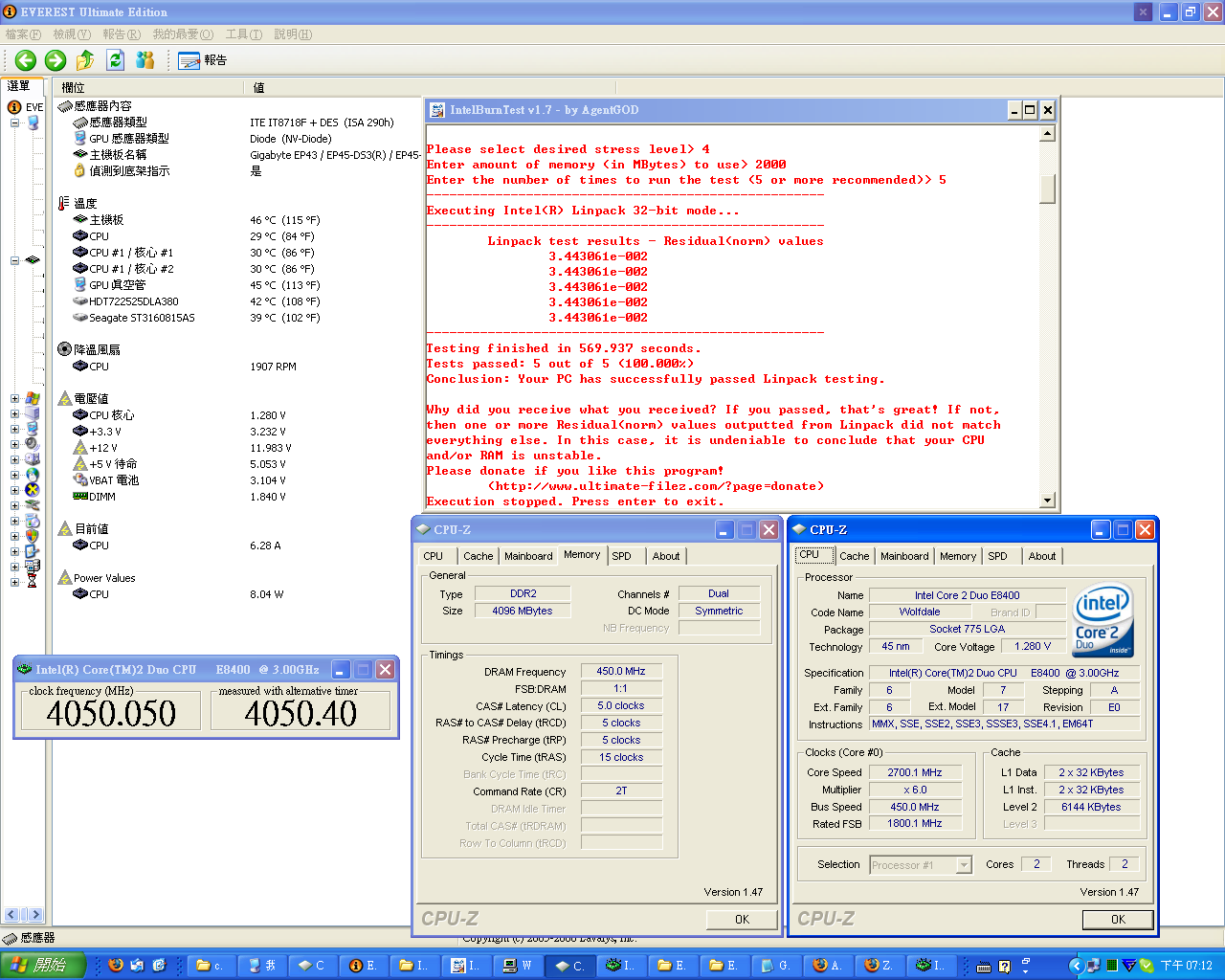Select the DirectX yellow X icon node in tree
Image resolution: width=1225 pixels, height=980 pixels.
33,490
